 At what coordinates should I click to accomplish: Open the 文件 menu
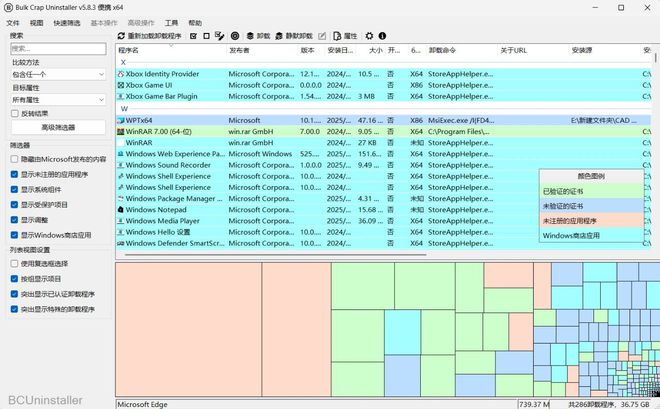(x=13, y=23)
